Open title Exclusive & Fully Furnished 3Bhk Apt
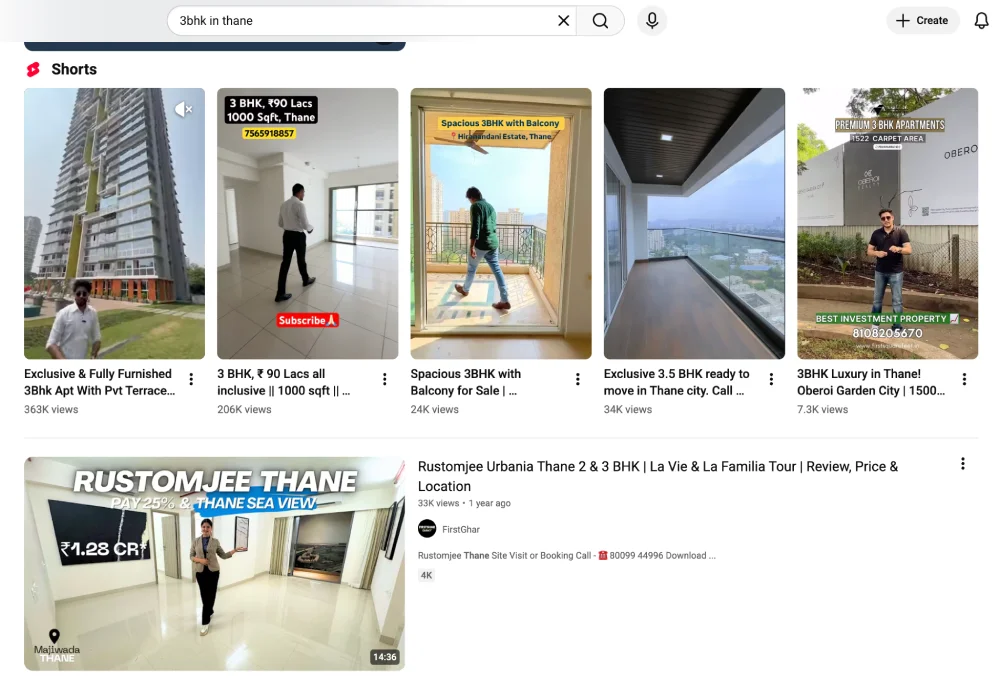This screenshot has height=678, width=1000. click(x=99, y=382)
